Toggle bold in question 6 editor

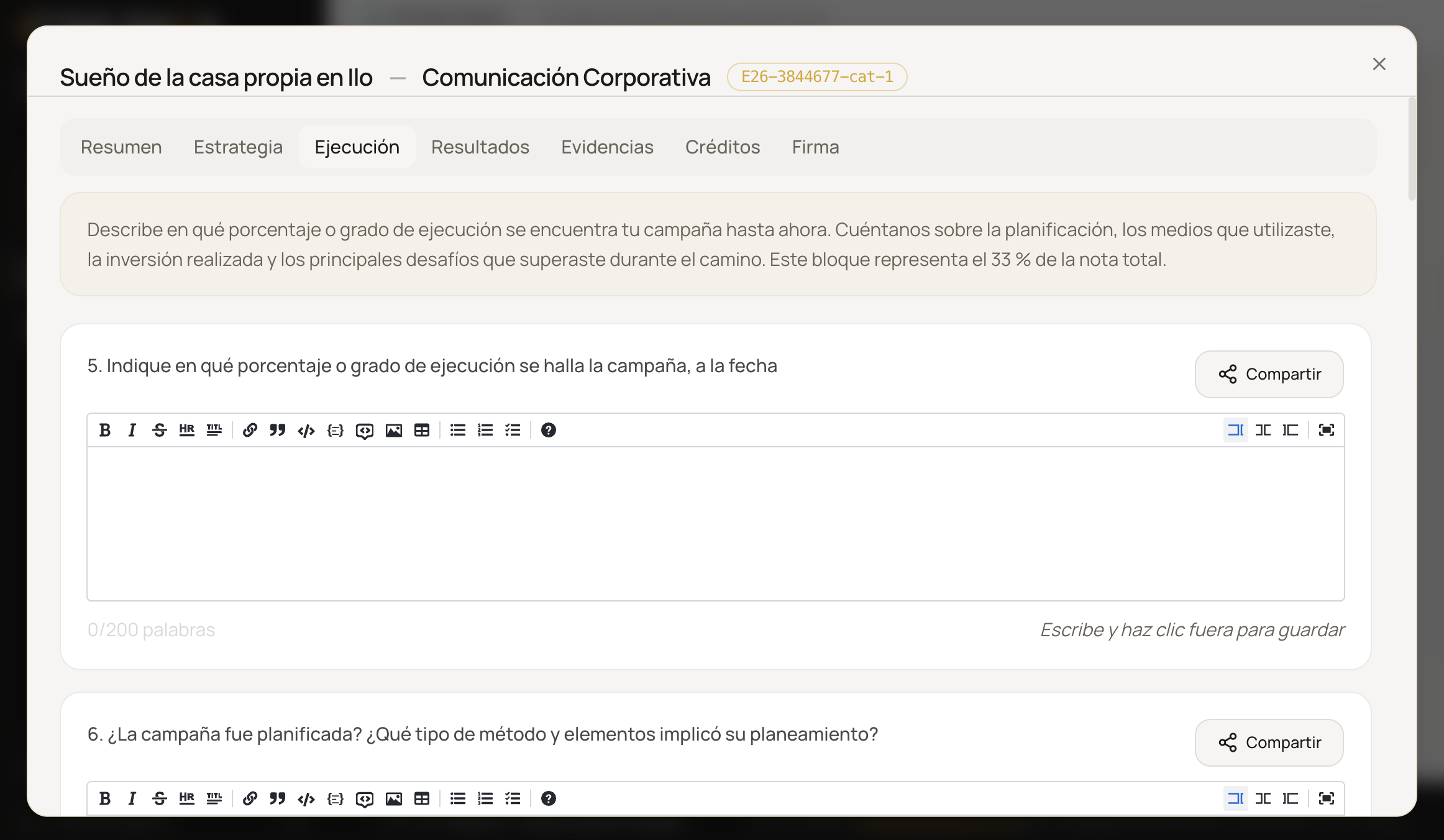click(x=105, y=798)
